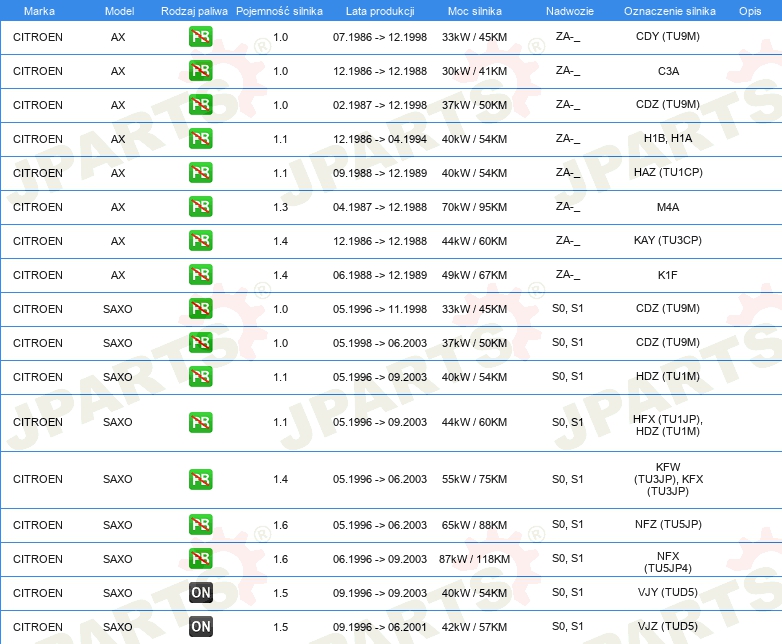The image size is (782, 644).
Task: Click the Marka column header
Action: (39, 11)
